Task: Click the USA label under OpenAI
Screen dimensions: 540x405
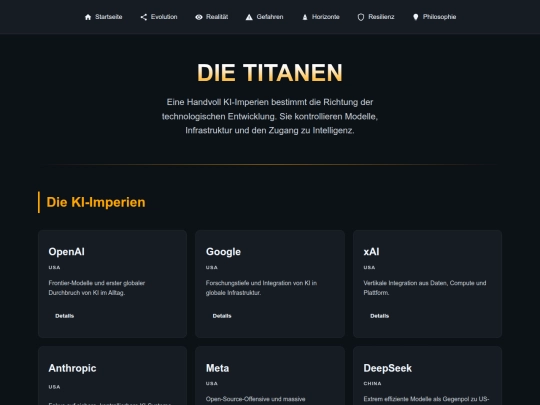Action: click(x=54, y=267)
